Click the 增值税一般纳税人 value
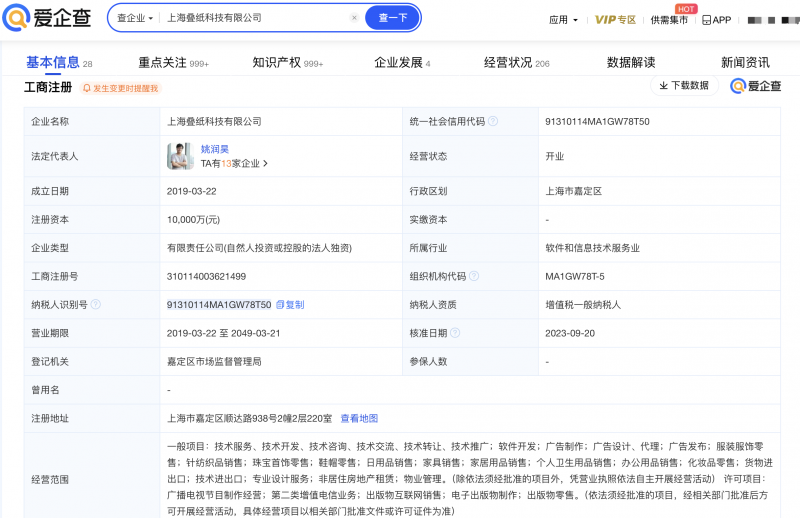Screen dimensions: 800x518 pyautogui.click(x=583, y=305)
